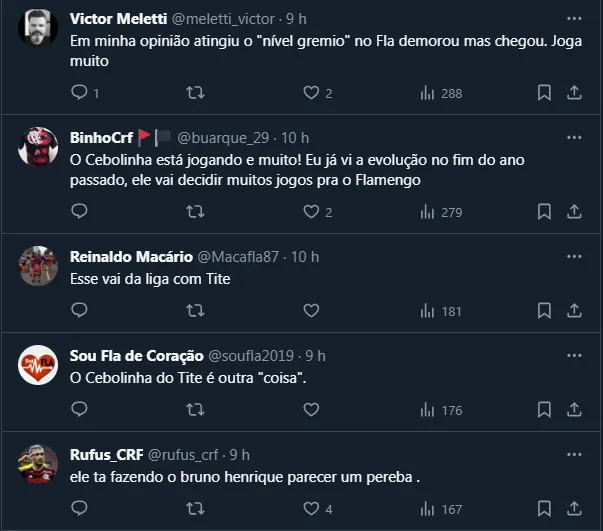This screenshot has width=603, height=531.
Task: Retweet Rufus_CRF's post
Action: pyautogui.click(x=196, y=509)
